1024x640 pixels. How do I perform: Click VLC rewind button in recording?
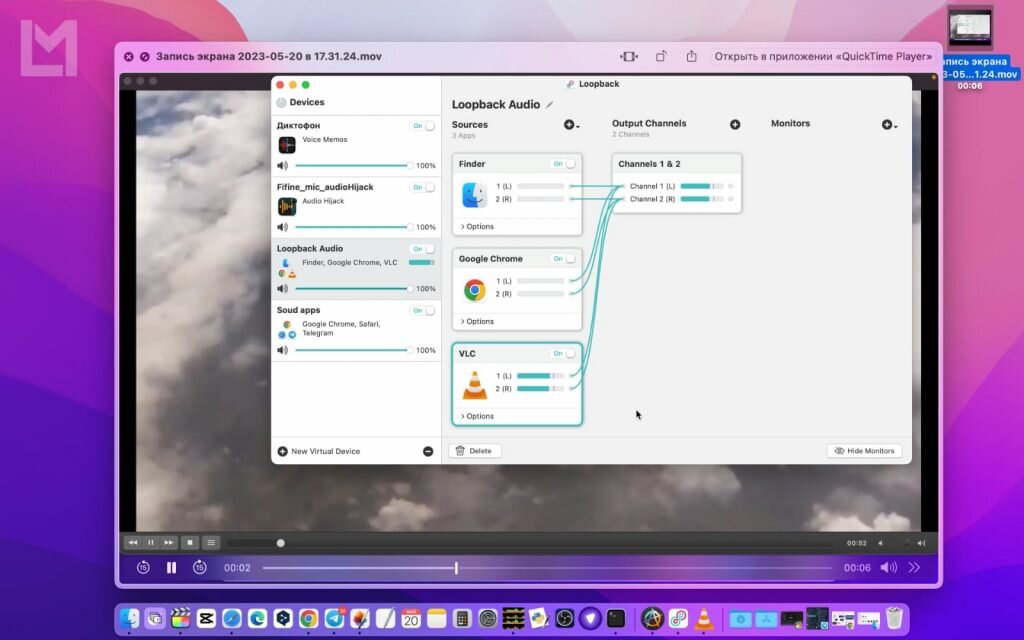133,543
